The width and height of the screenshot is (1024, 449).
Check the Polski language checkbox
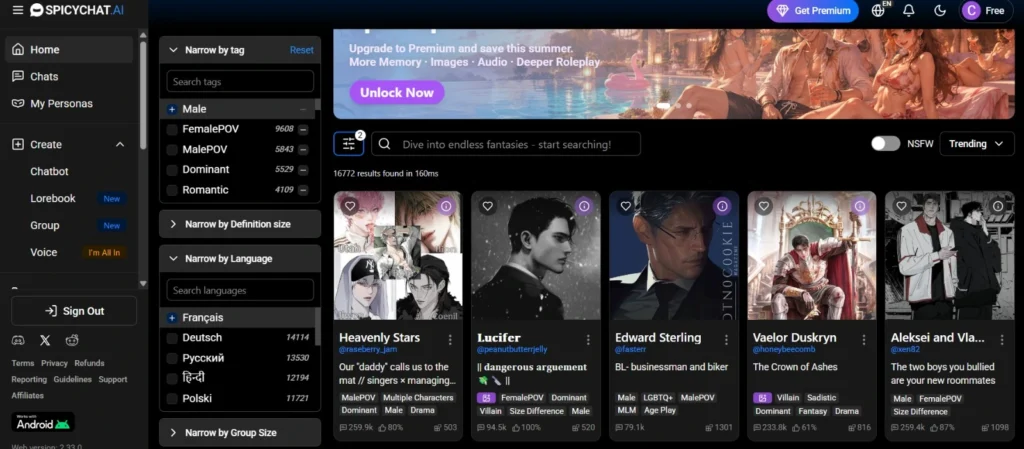(x=172, y=399)
